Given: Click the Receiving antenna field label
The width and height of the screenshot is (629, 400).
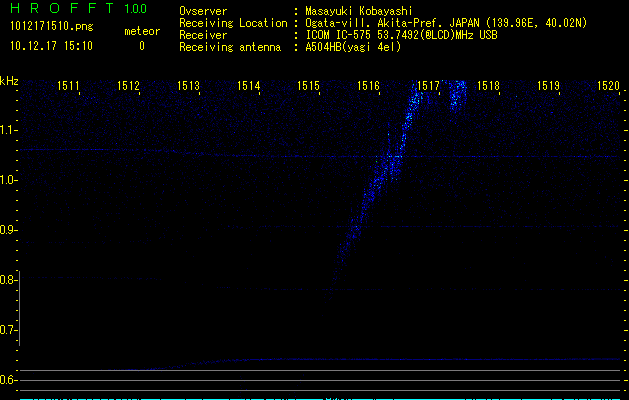Looking at the screenshot, I should click(230, 47).
